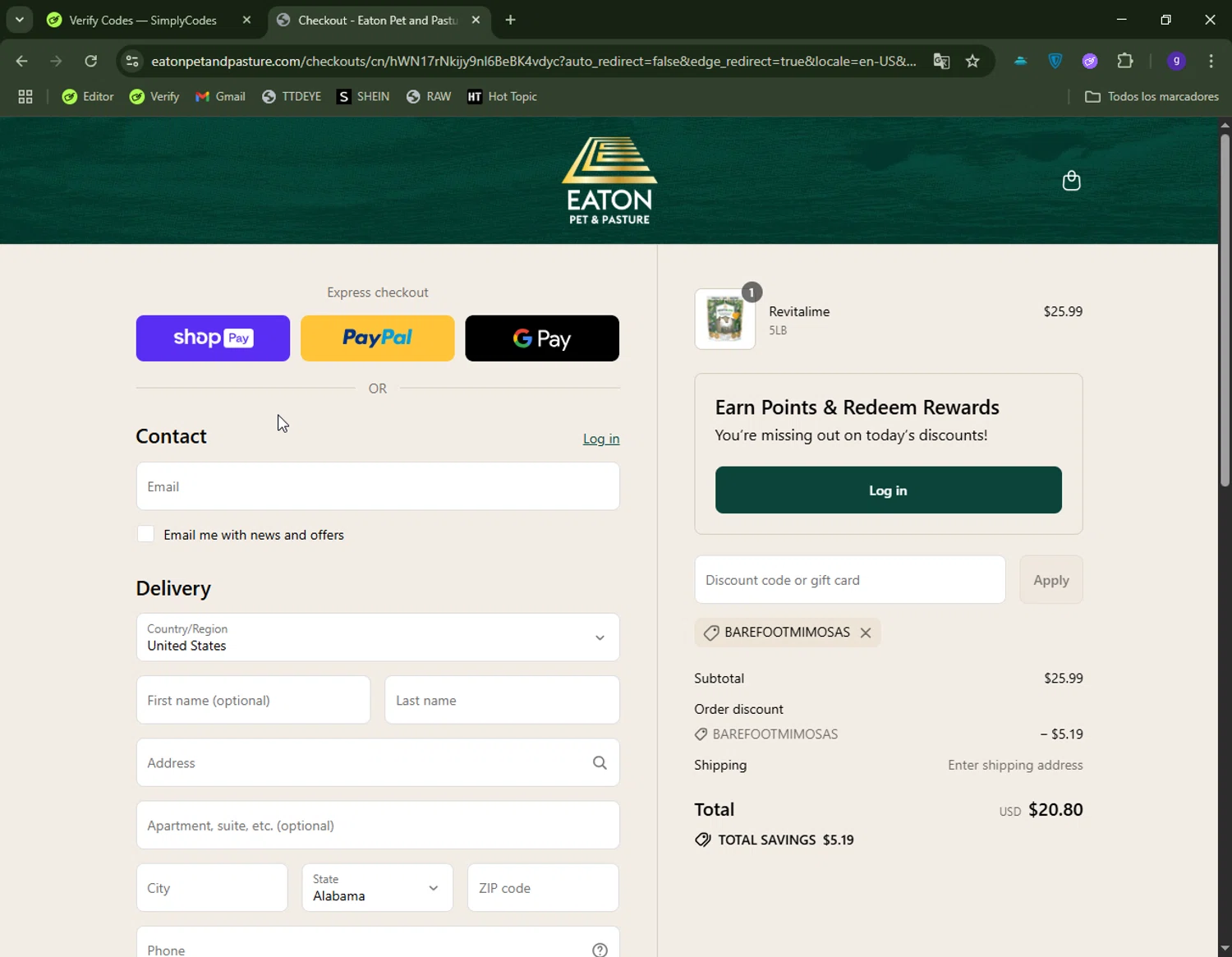
Task: Pay with Shop Pay button
Action: (213, 338)
